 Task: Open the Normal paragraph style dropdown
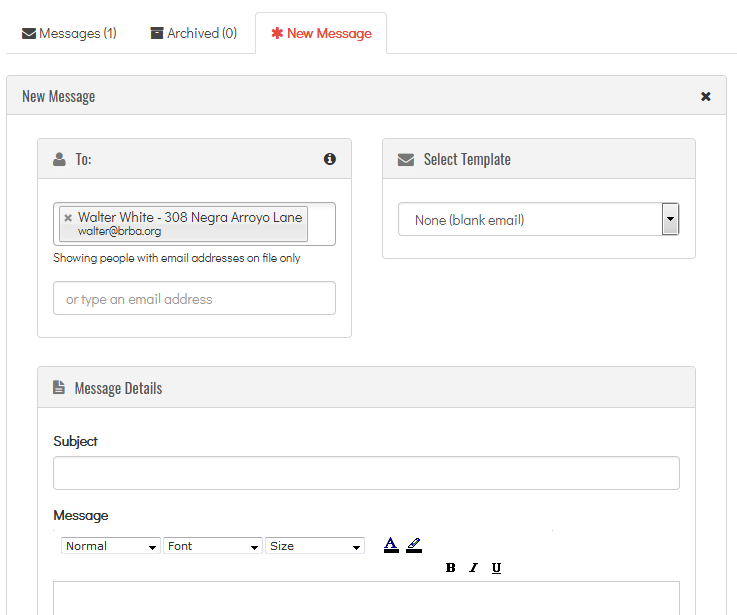coord(110,546)
